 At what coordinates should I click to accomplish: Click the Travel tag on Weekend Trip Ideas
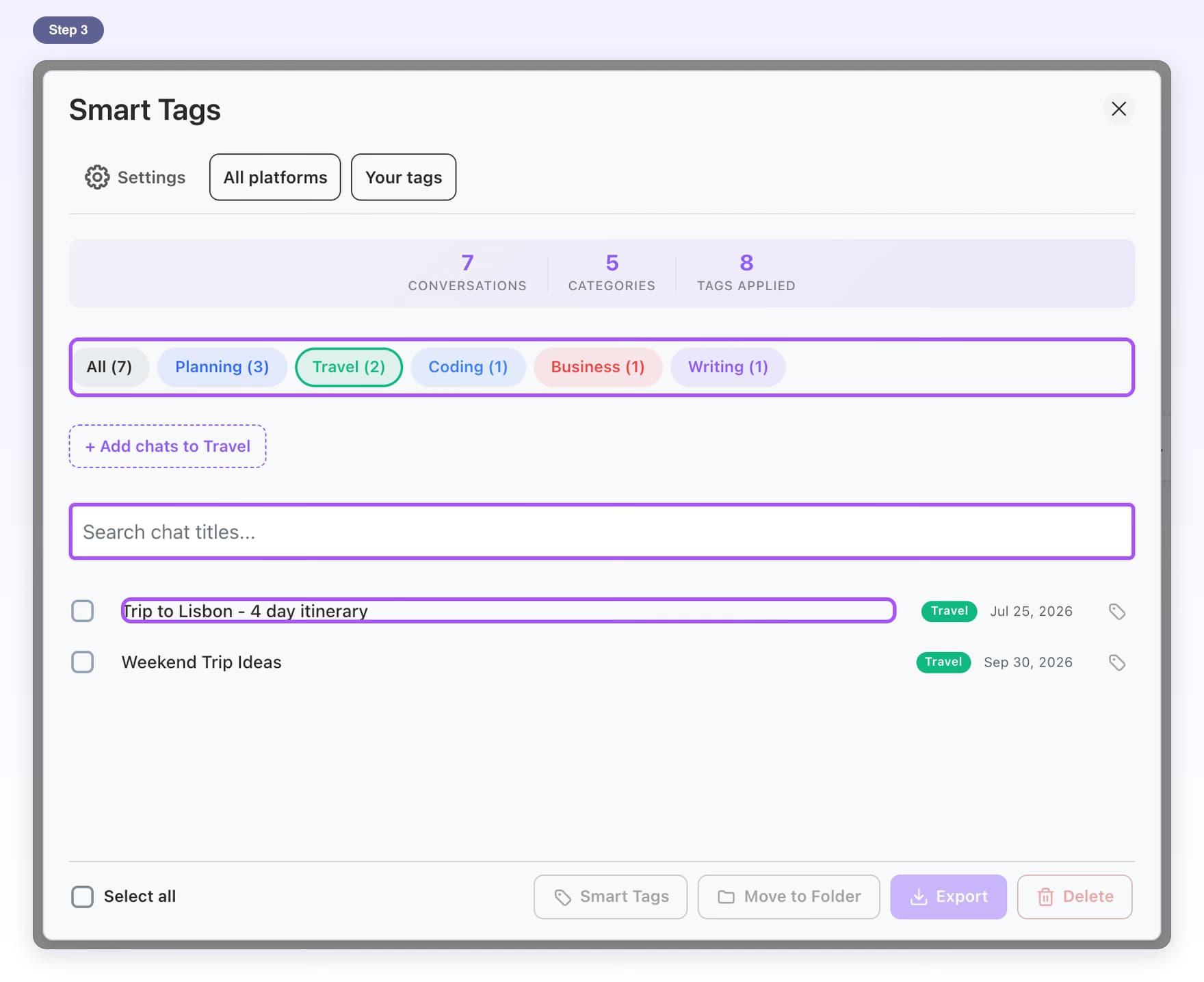point(943,662)
